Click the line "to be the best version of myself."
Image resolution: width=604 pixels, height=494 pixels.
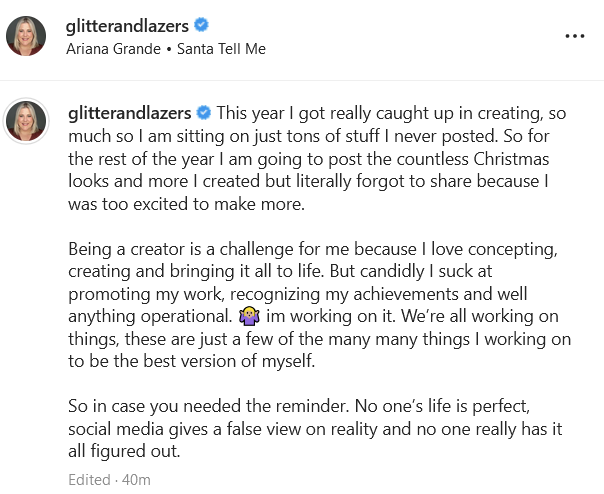click(x=191, y=361)
